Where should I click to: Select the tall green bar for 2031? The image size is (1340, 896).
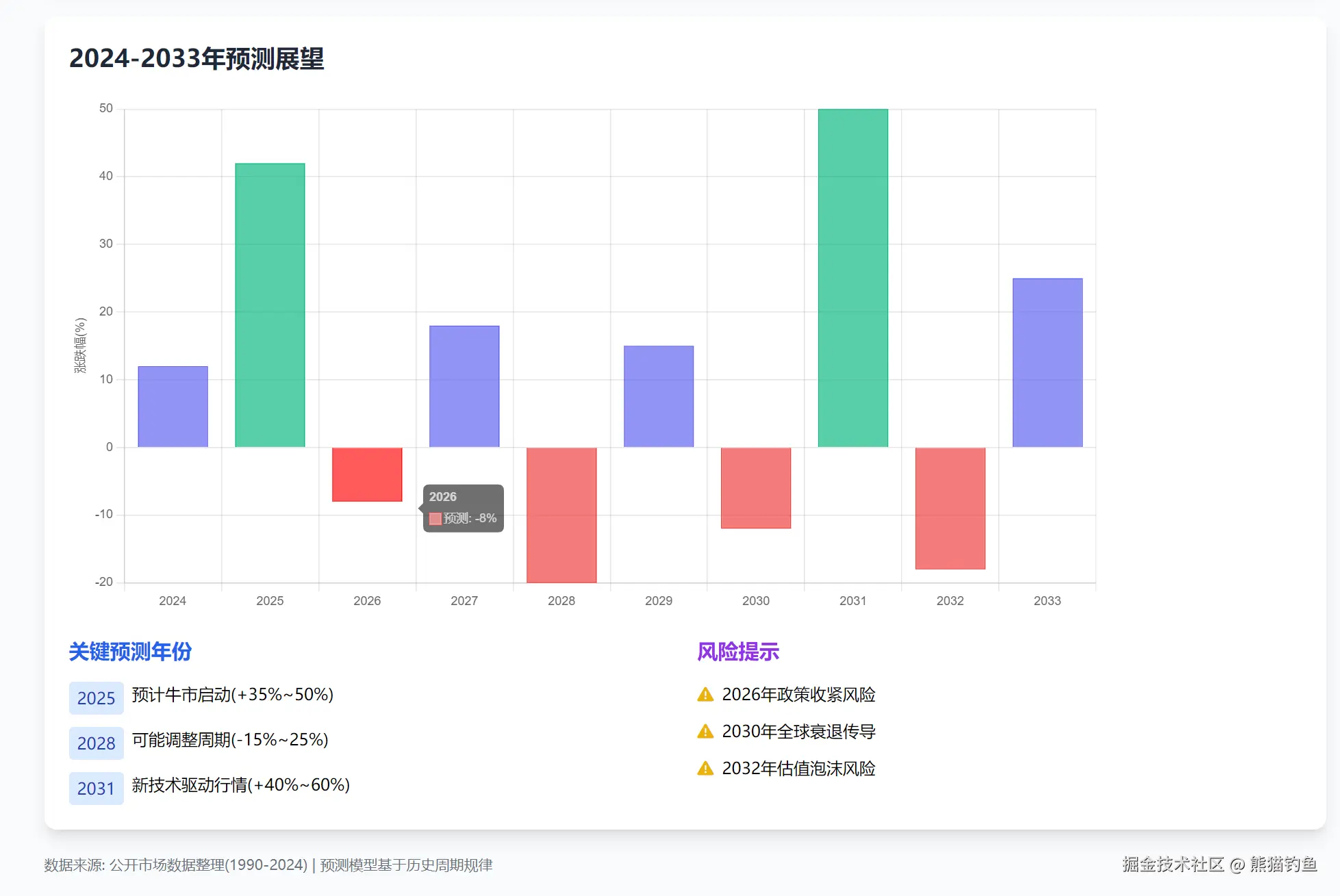click(x=852, y=274)
